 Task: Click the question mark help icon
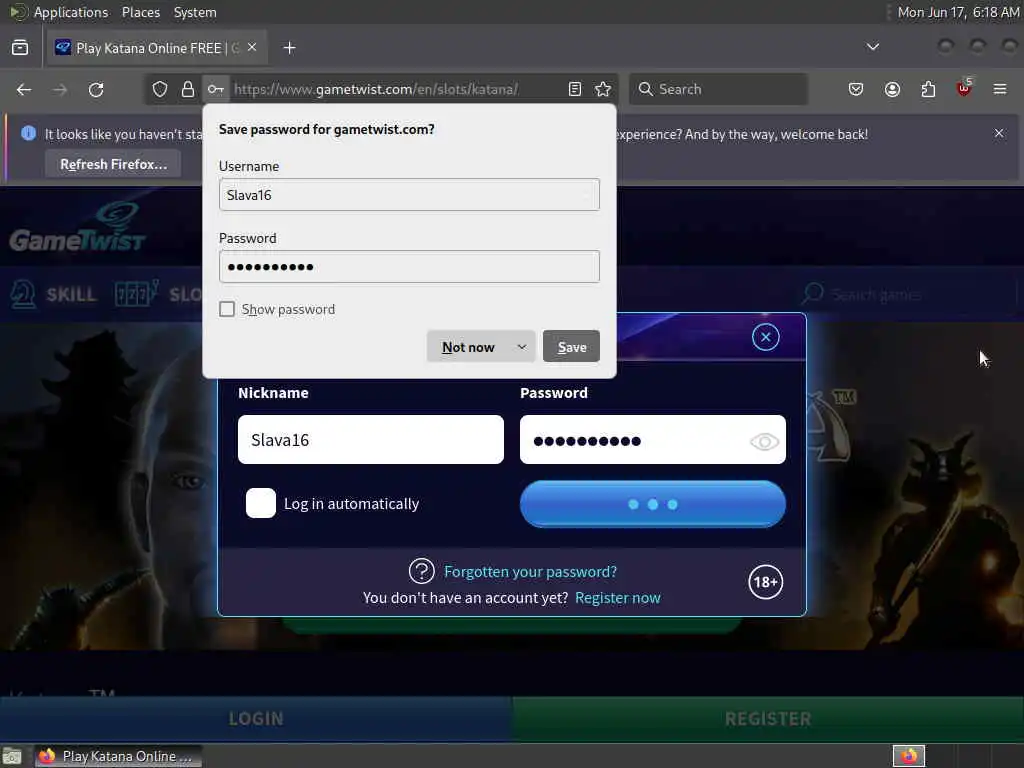tap(421, 571)
